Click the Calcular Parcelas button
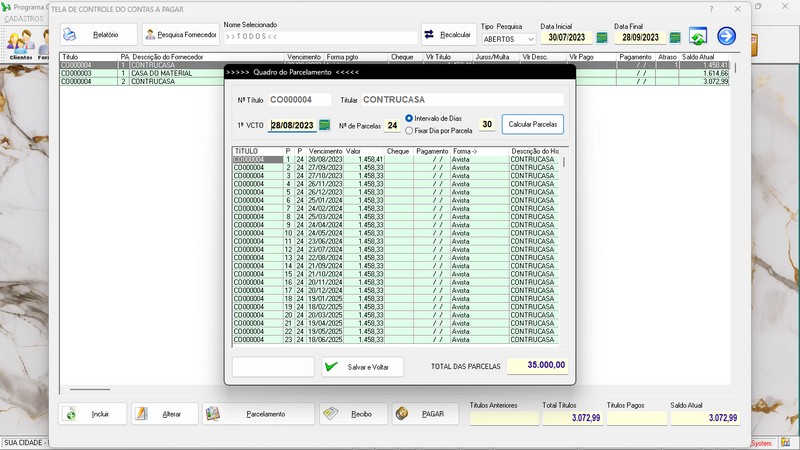 [x=533, y=125]
